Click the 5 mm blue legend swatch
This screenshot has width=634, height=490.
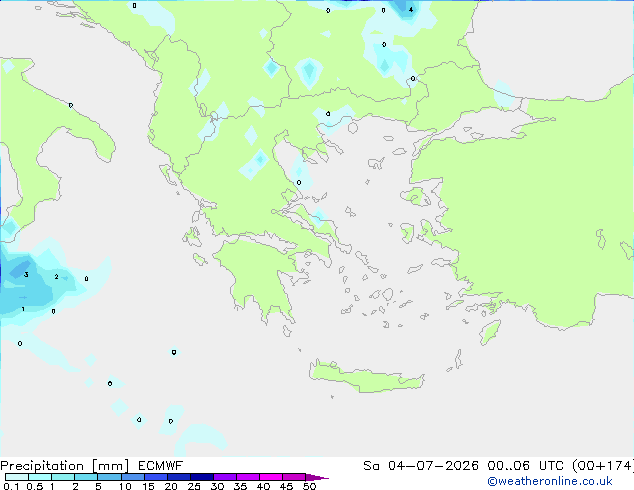[x=110, y=477]
